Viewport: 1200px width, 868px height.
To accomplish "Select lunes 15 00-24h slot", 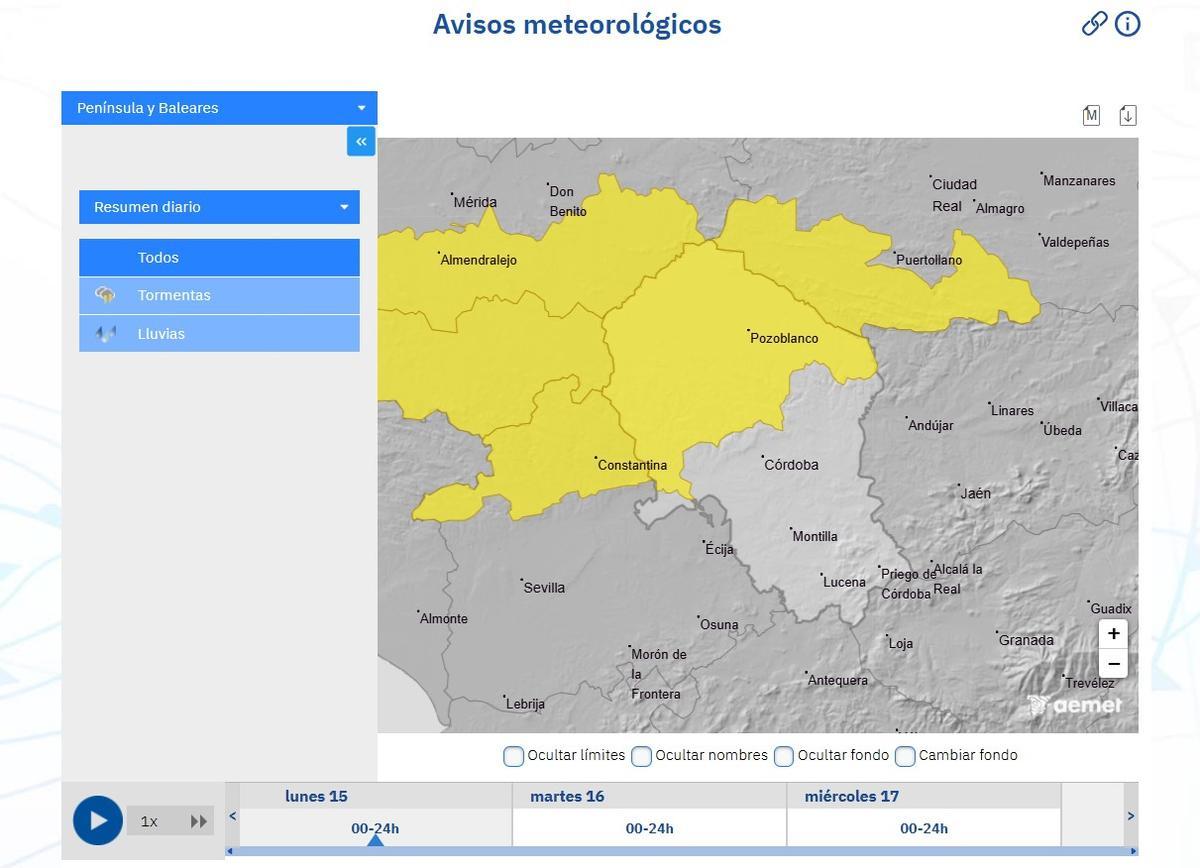I will [x=375, y=828].
